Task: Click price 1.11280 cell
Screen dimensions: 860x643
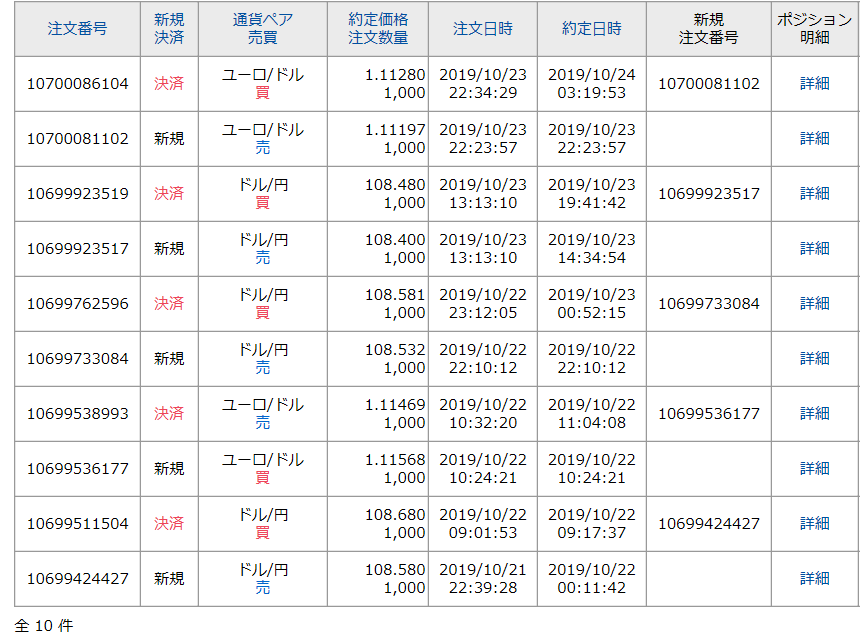Action: [395, 75]
